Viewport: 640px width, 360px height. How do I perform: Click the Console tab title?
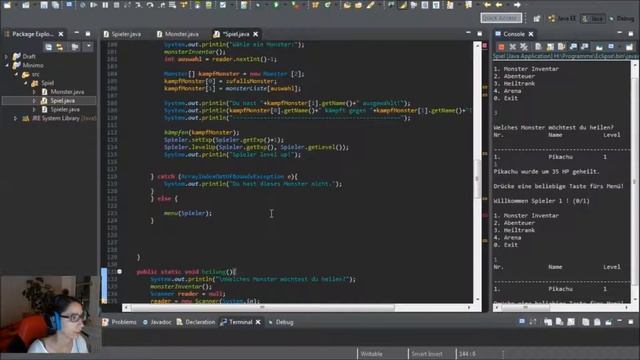coord(514,34)
